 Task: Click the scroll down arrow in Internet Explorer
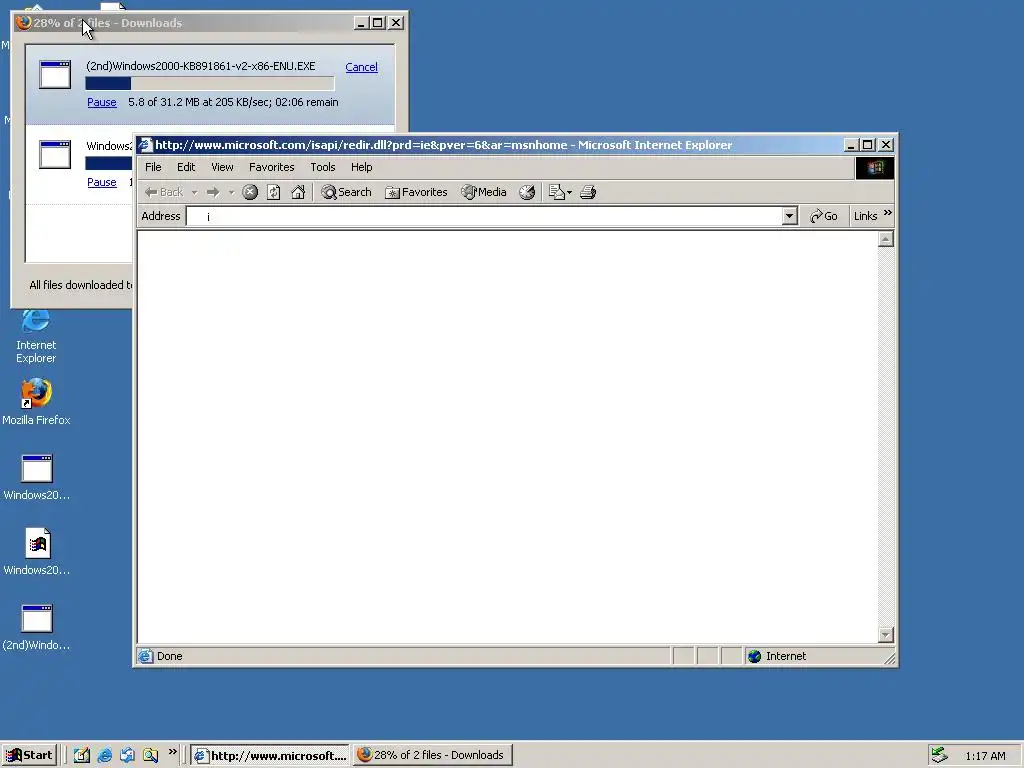click(886, 634)
